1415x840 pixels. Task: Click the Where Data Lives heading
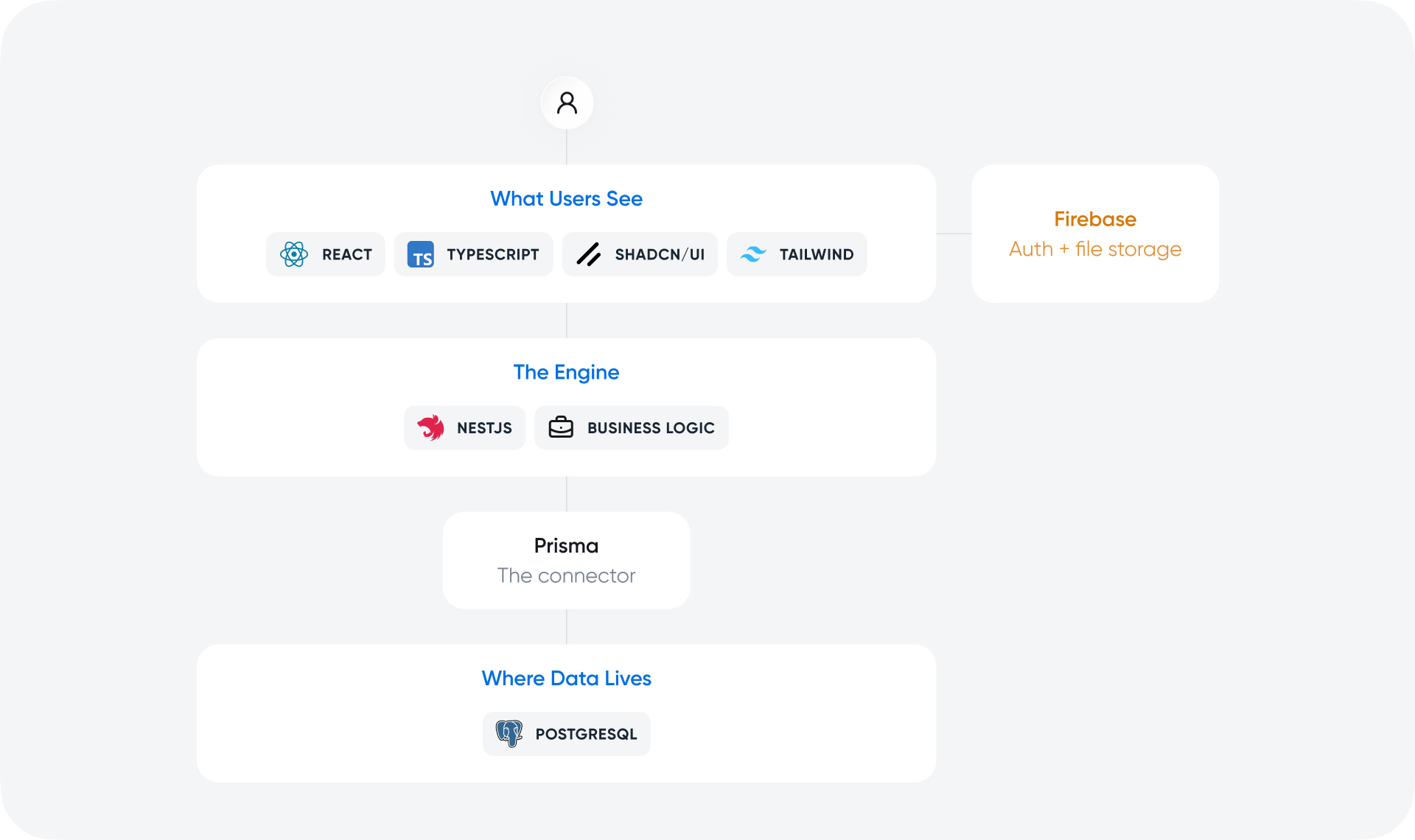tap(567, 678)
